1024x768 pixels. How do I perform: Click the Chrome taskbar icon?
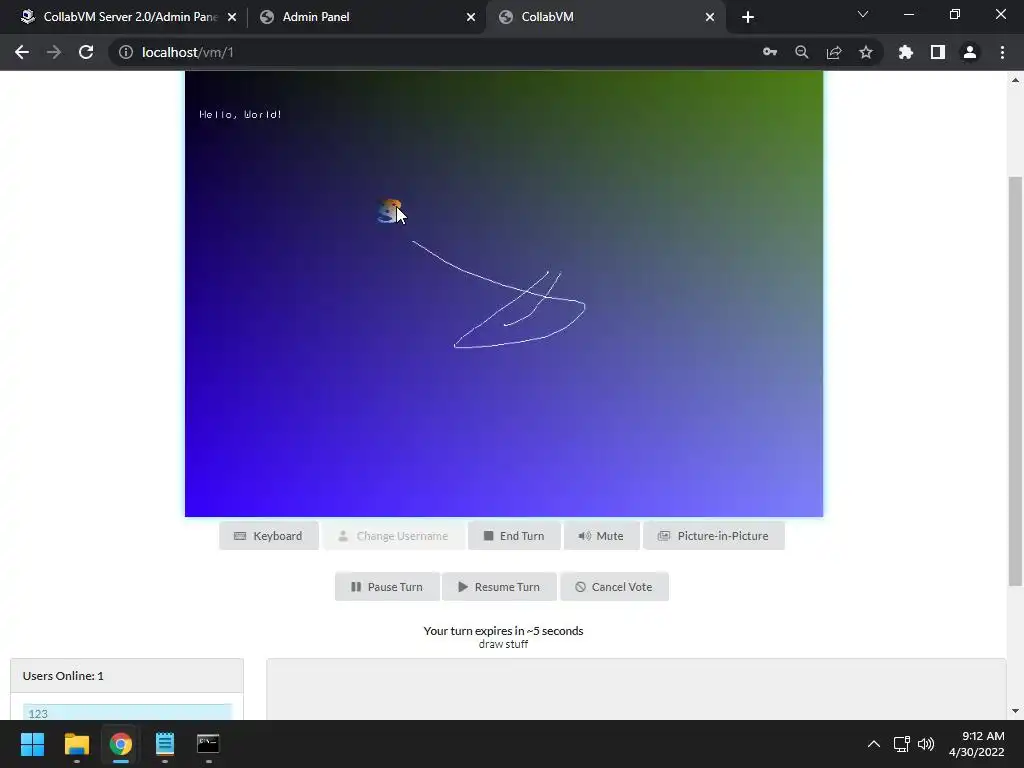pos(120,744)
